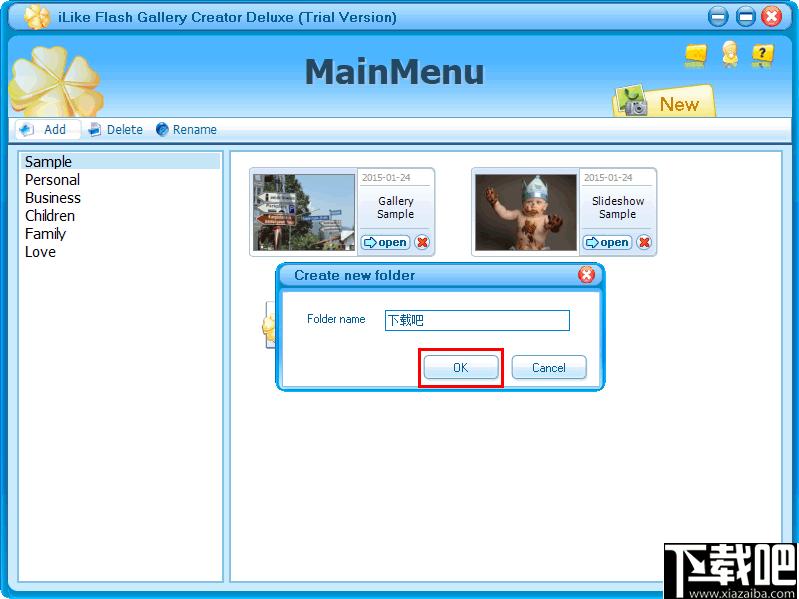Select the Sample folder in list
Screen dimensions: 799x599
tap(121, 161)
